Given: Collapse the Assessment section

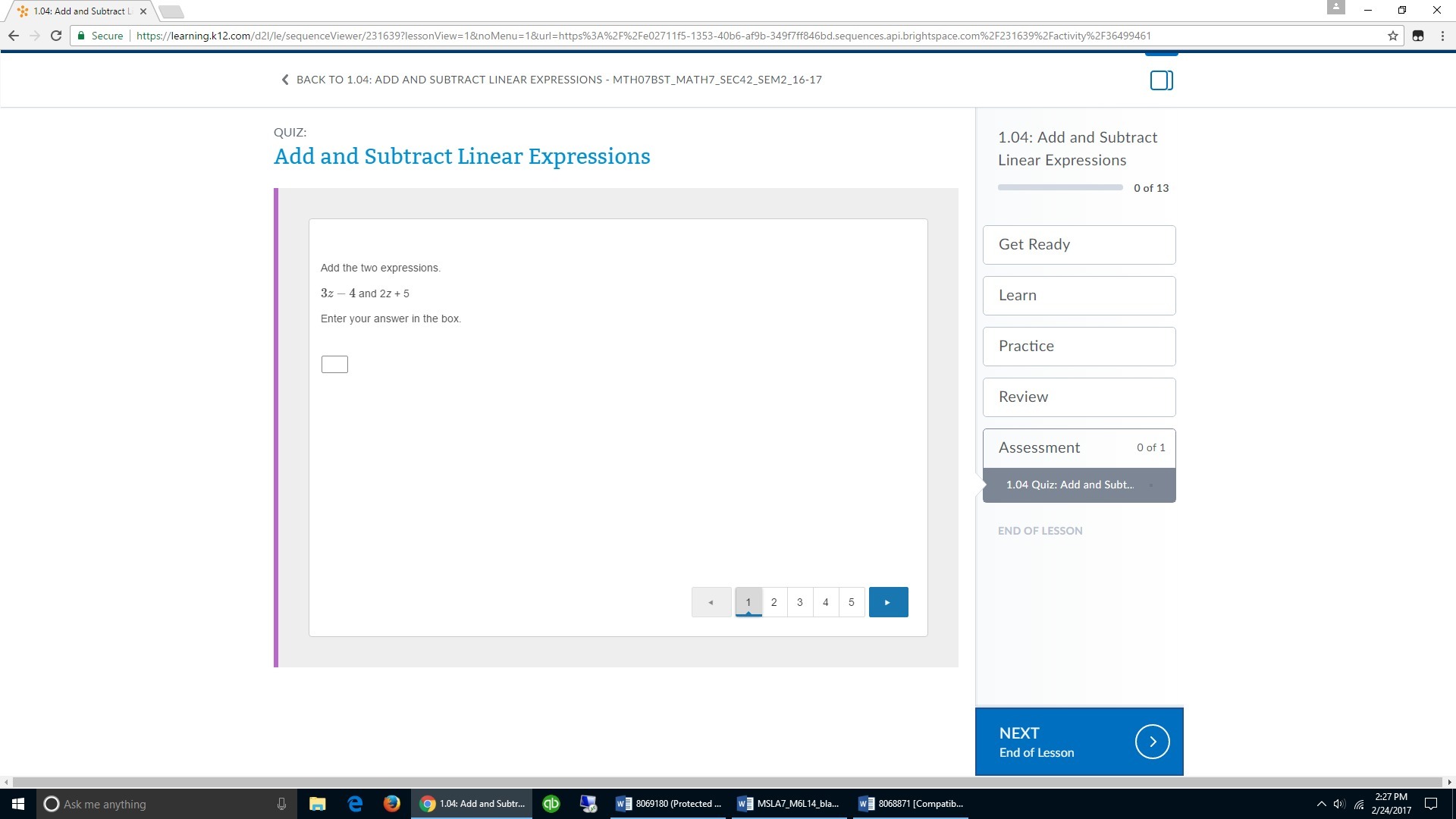Looking at the screenshot, I should 1078,447.
